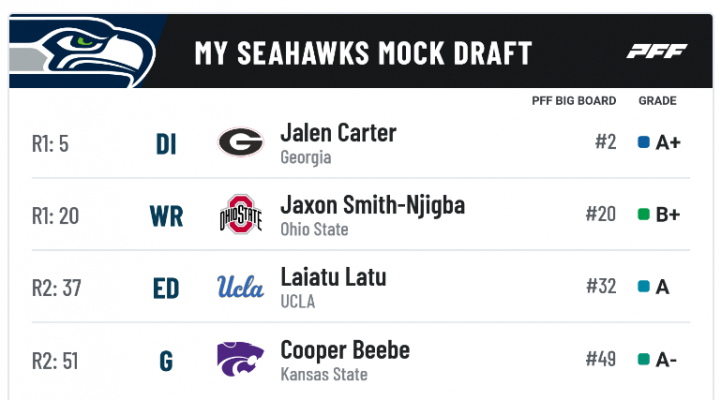
Task: Select Cooper Beebe player name
Action: (x=345, y=350)
